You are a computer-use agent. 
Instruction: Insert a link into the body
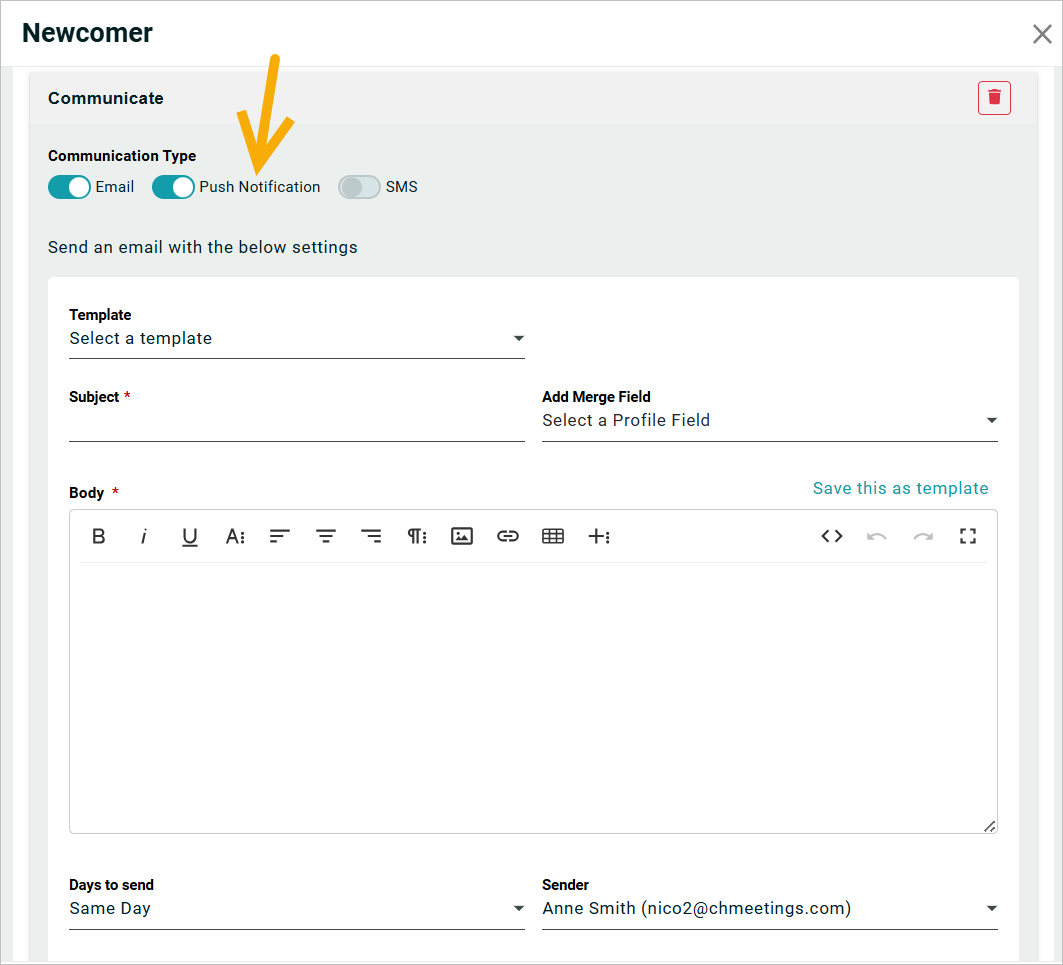coord(507,536)
